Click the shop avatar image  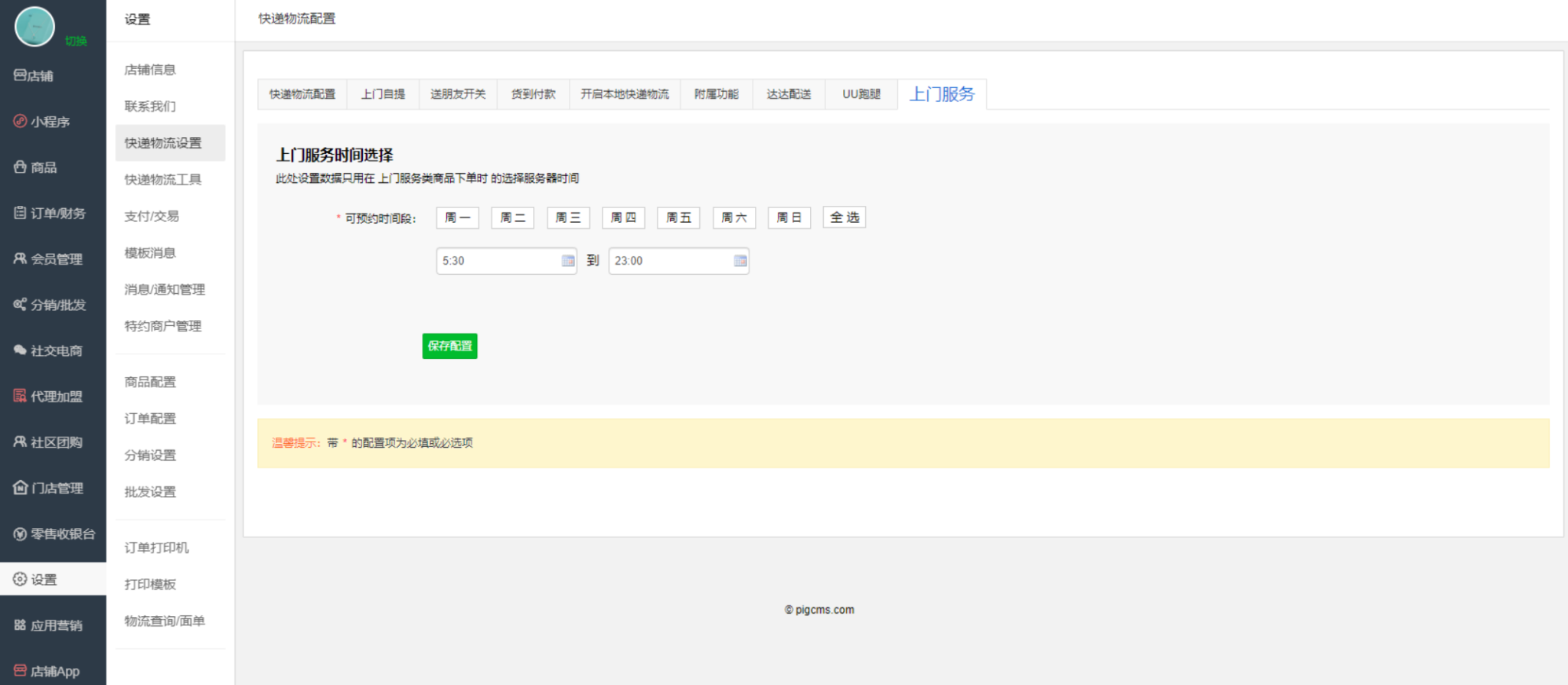pyautogui.click(x=34, y=26)
